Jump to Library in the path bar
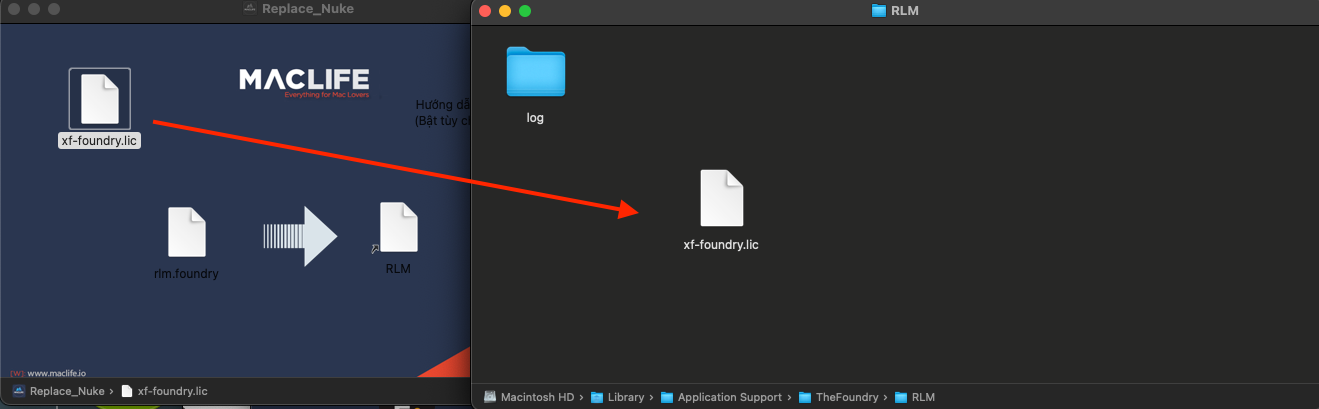1319x409 pixels. [x=625, y=397]
